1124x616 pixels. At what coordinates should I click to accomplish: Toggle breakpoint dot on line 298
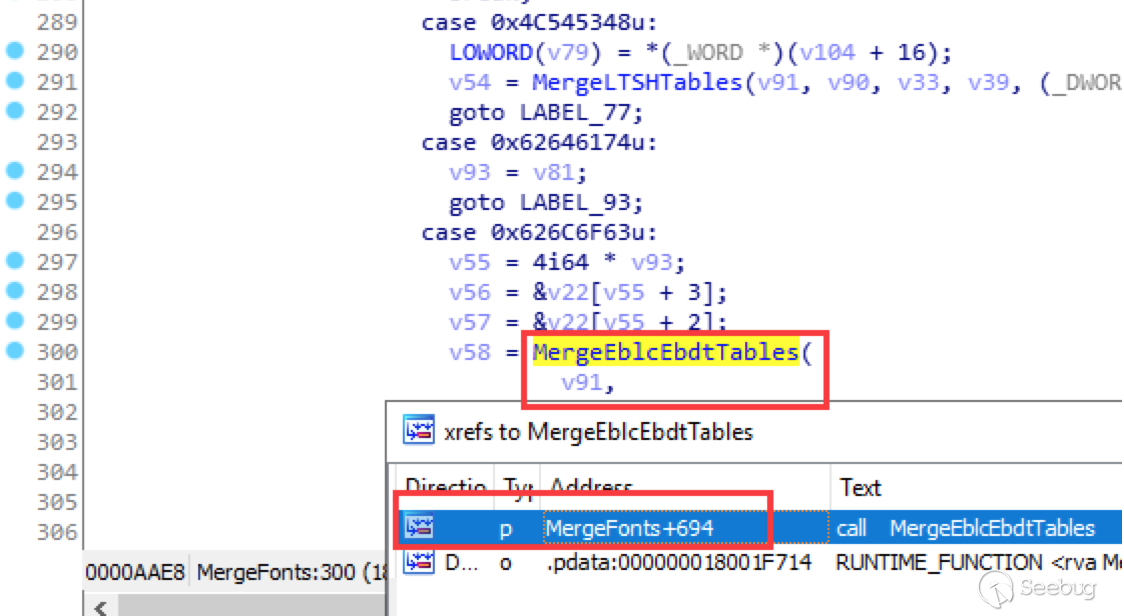click(x=15, y=290)
